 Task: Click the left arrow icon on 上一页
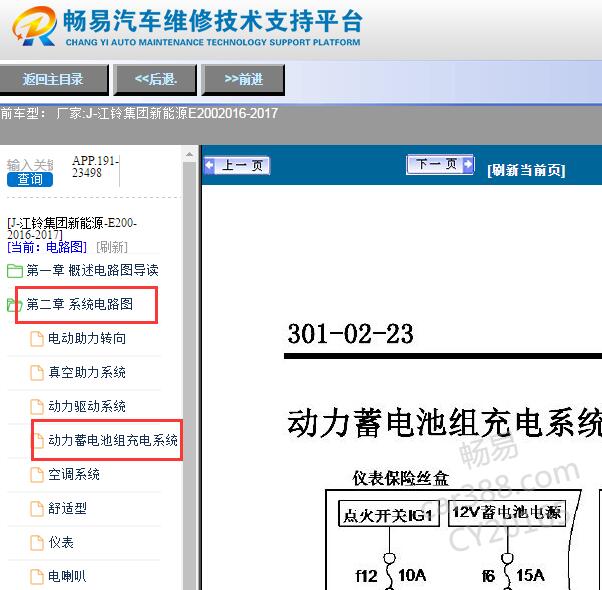210,165
